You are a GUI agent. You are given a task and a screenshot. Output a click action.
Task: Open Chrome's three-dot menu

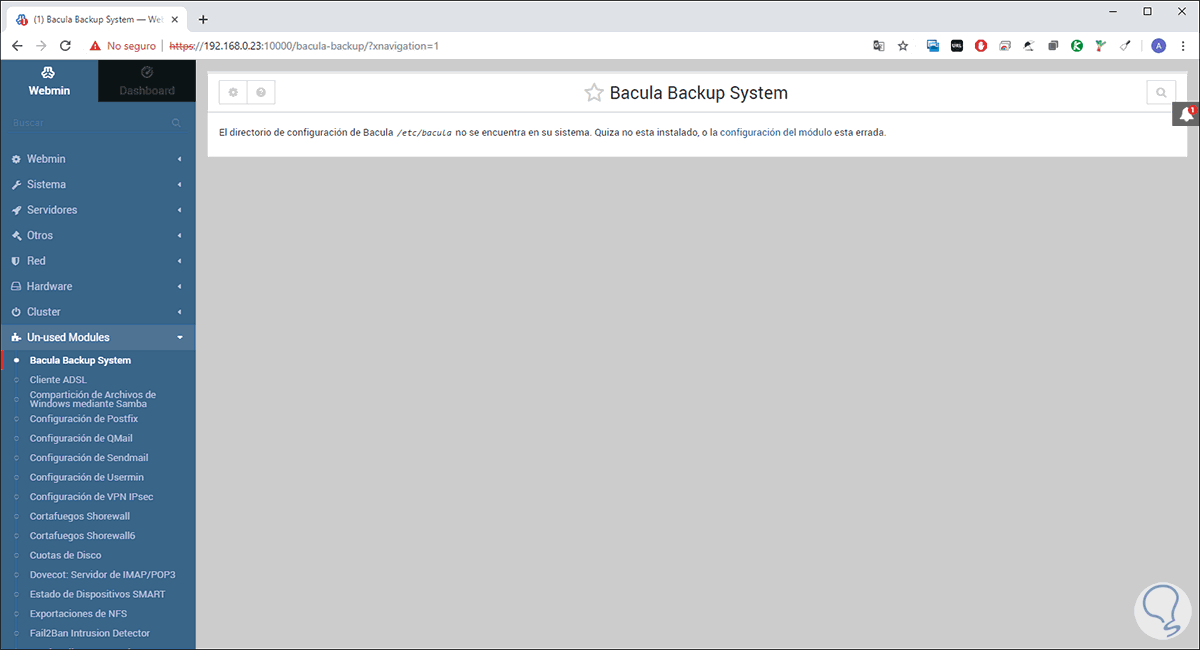[x=1183, y=45]
